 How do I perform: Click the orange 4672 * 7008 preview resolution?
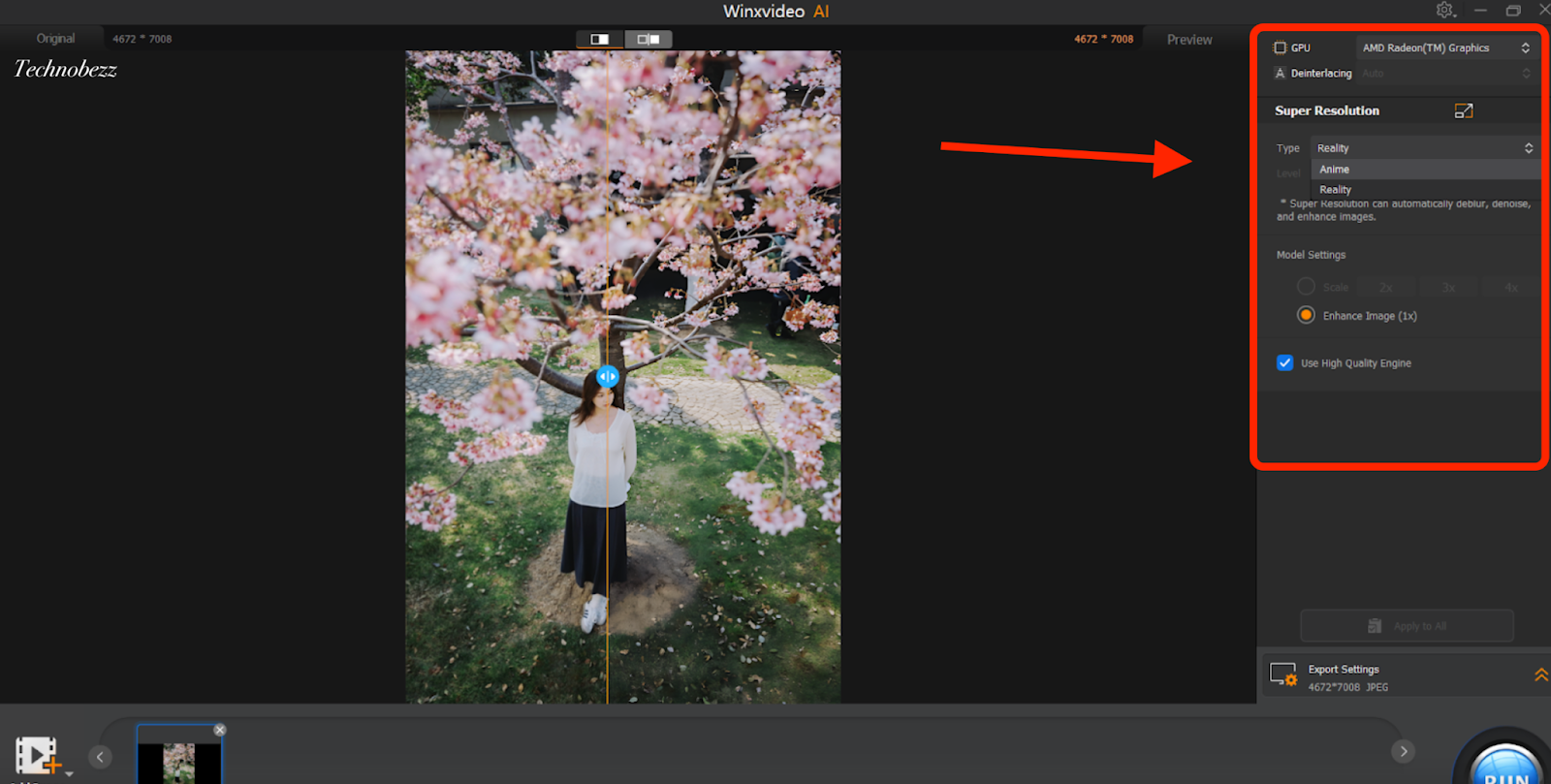click(x=1103, y=40)
